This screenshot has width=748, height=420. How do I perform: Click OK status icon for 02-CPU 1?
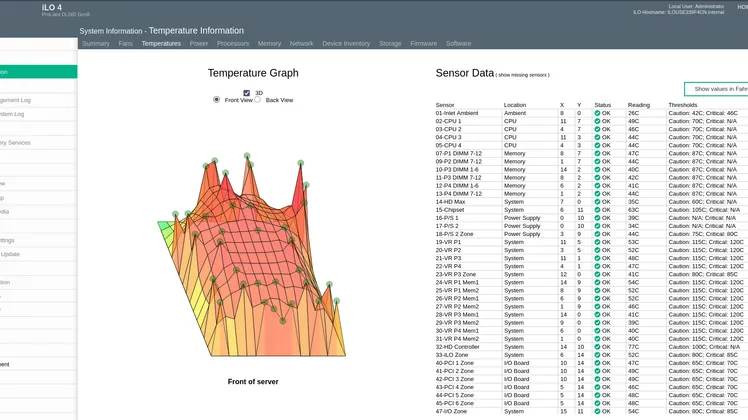[597, 121]
